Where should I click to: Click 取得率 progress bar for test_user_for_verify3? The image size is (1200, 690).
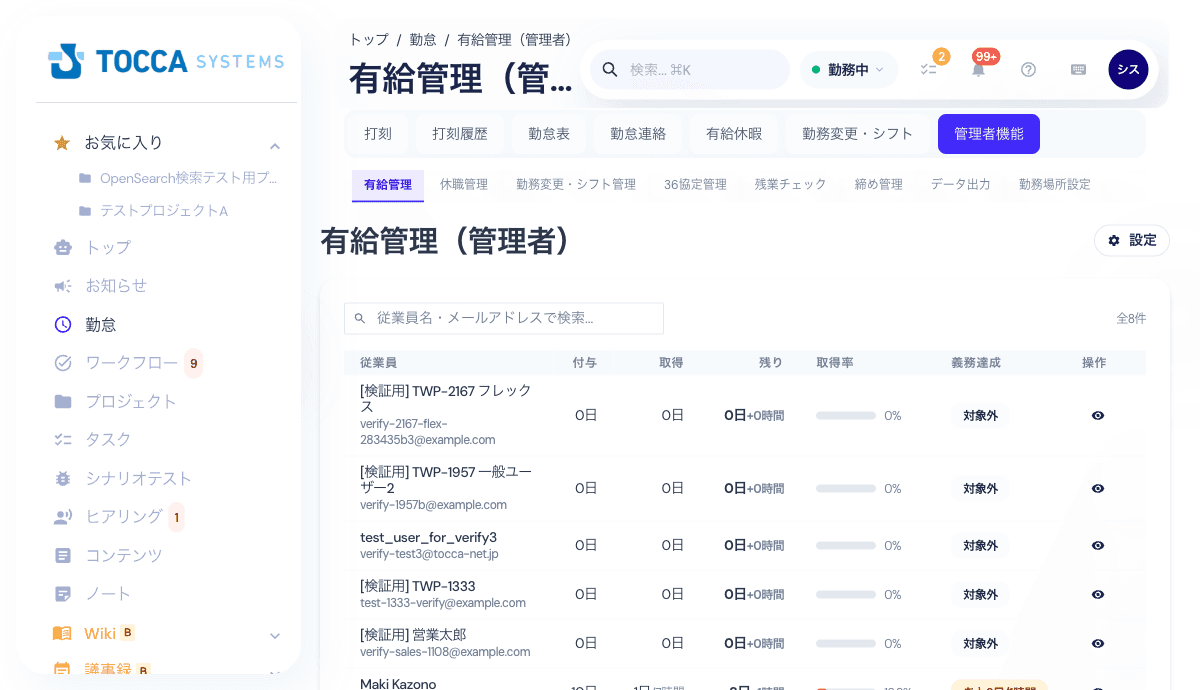[x=846, y=546]
